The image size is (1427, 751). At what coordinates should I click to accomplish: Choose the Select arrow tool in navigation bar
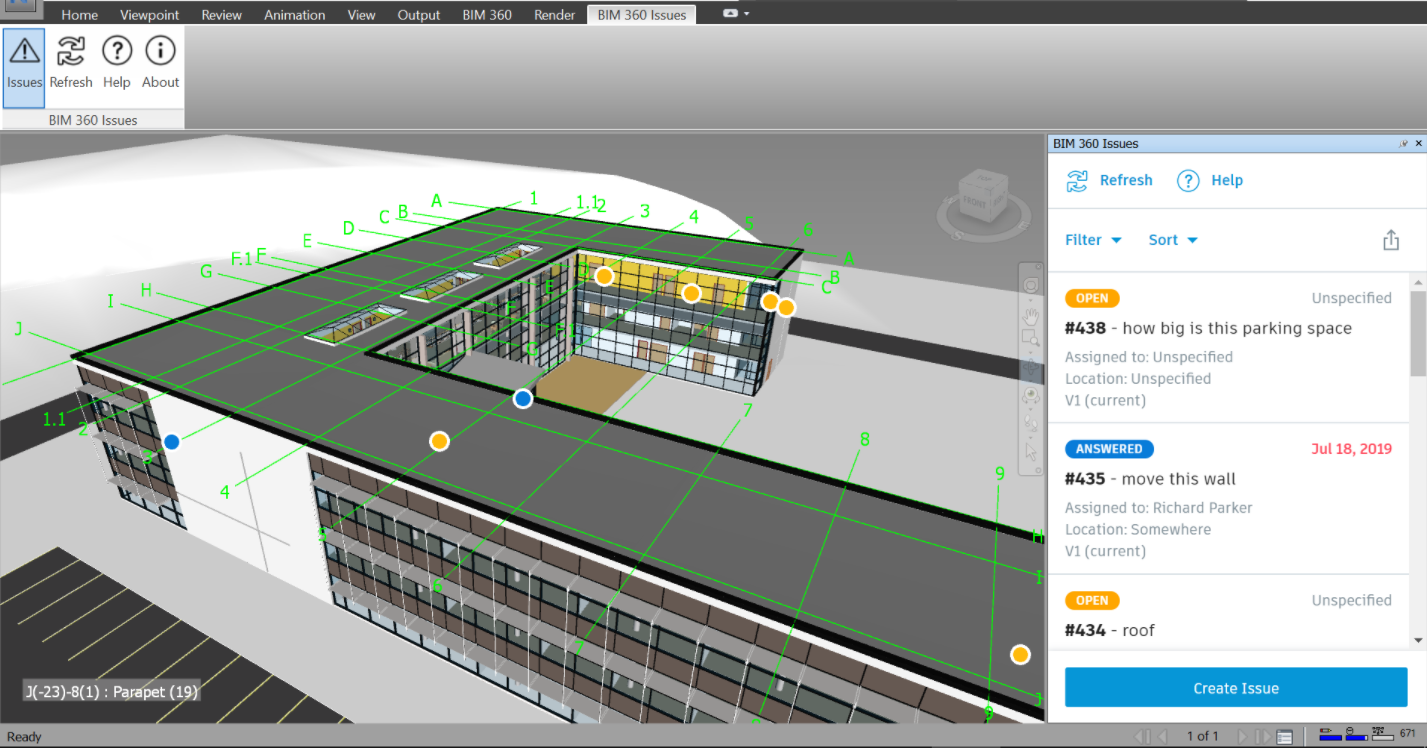(1031, 452)
